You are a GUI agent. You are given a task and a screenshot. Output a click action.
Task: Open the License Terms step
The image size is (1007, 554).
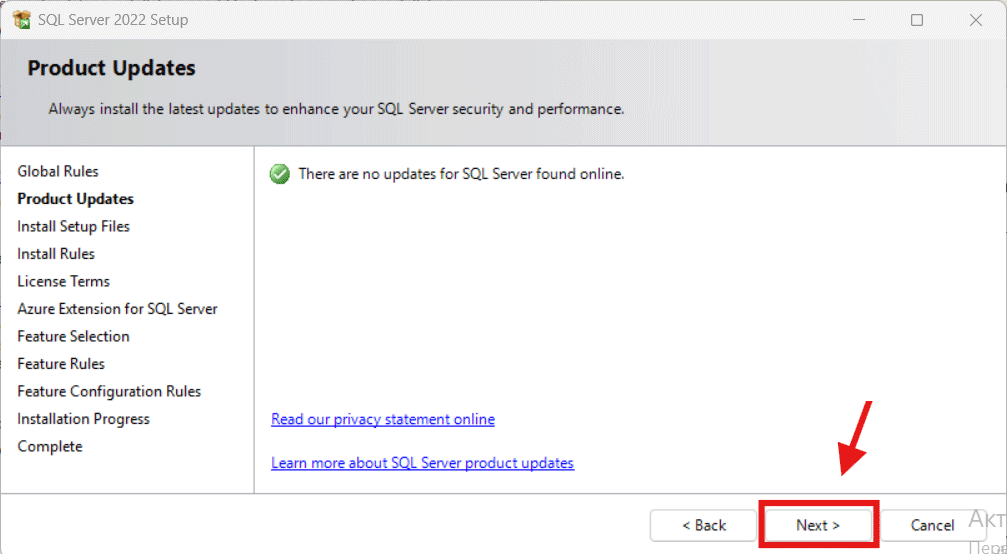[x=63, y=282]
